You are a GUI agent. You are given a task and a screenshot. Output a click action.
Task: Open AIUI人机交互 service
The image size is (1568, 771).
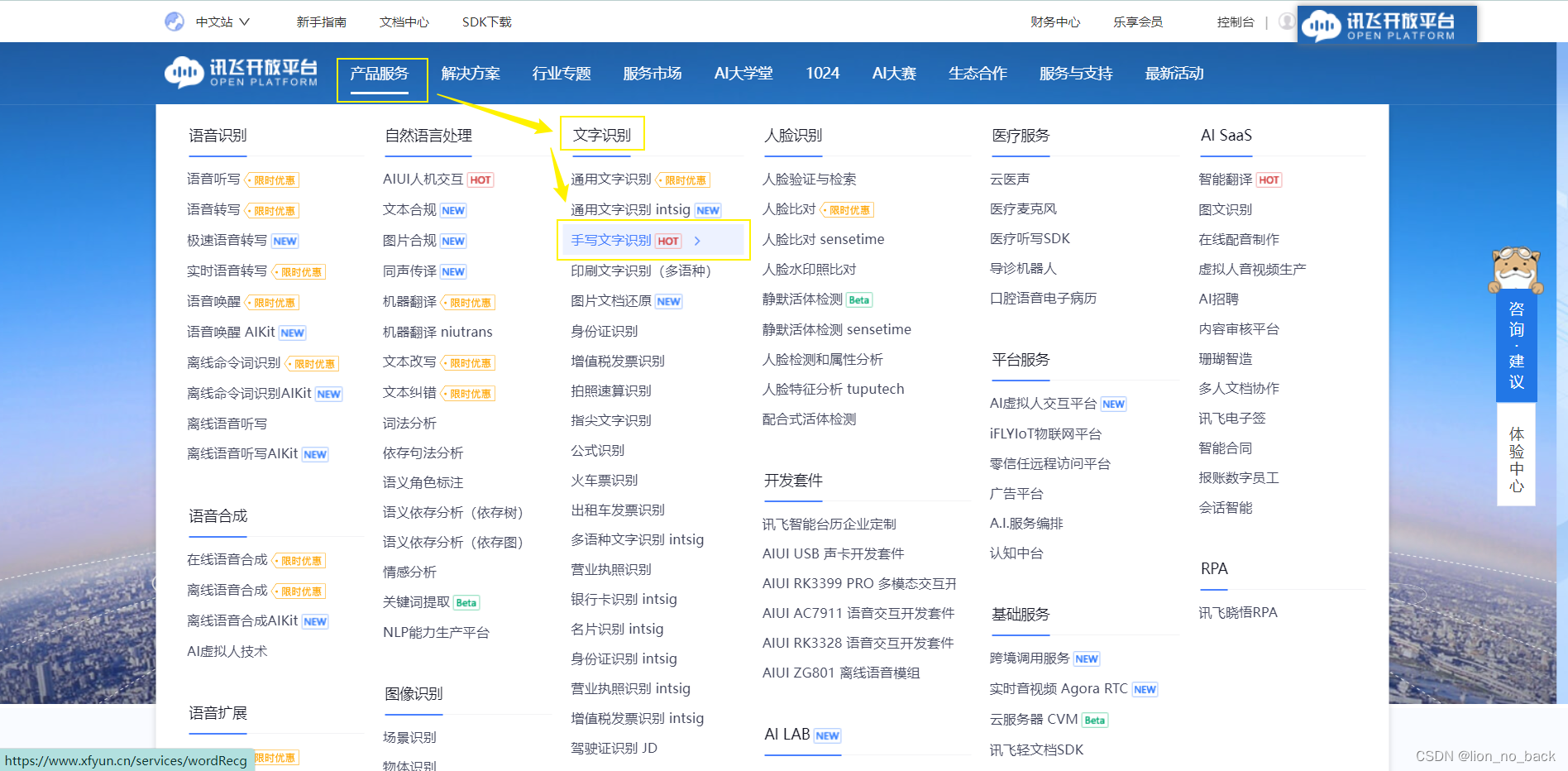click(x=423, y=179)
